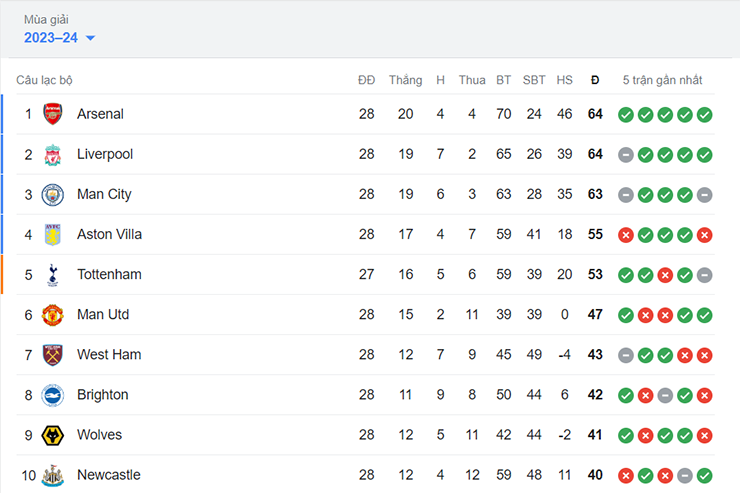Click Aston Villa's latest red loss icon
The height and width of the screenshot is (493, 740).
[x=705, y=234]
